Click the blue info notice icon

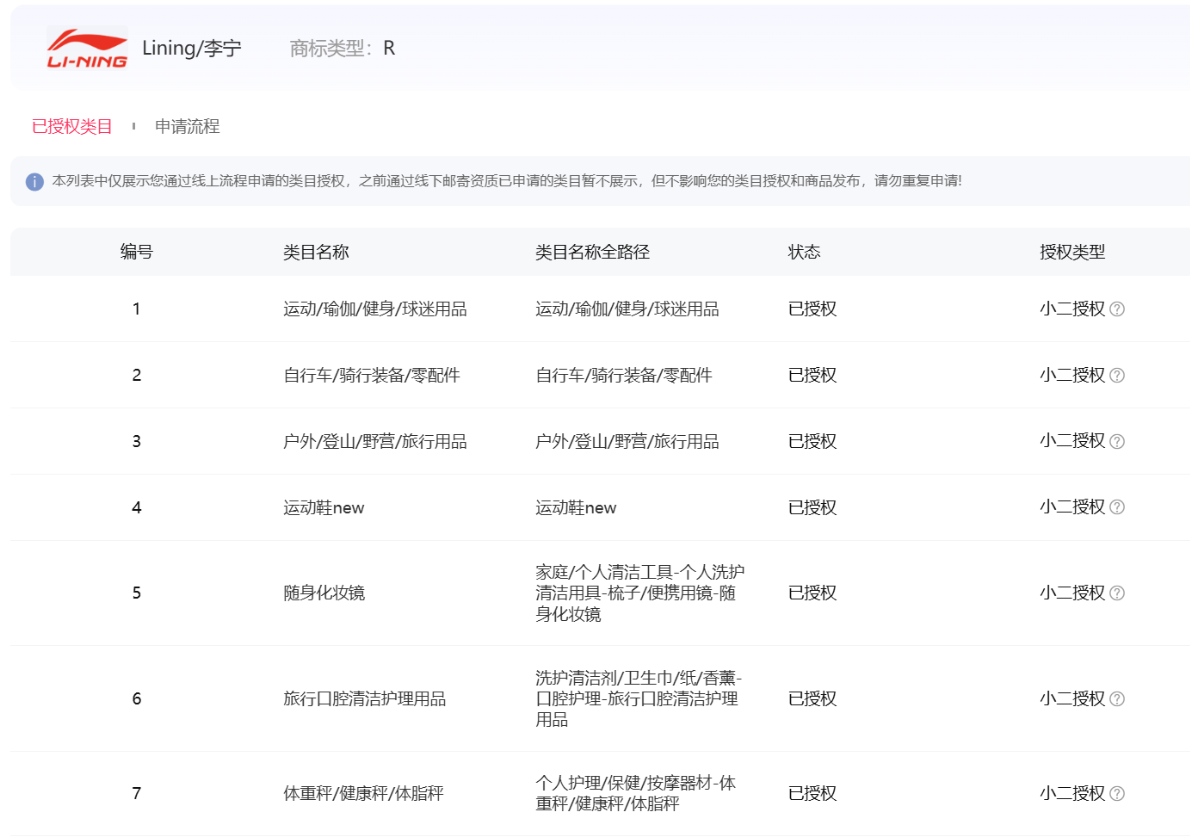35,182
